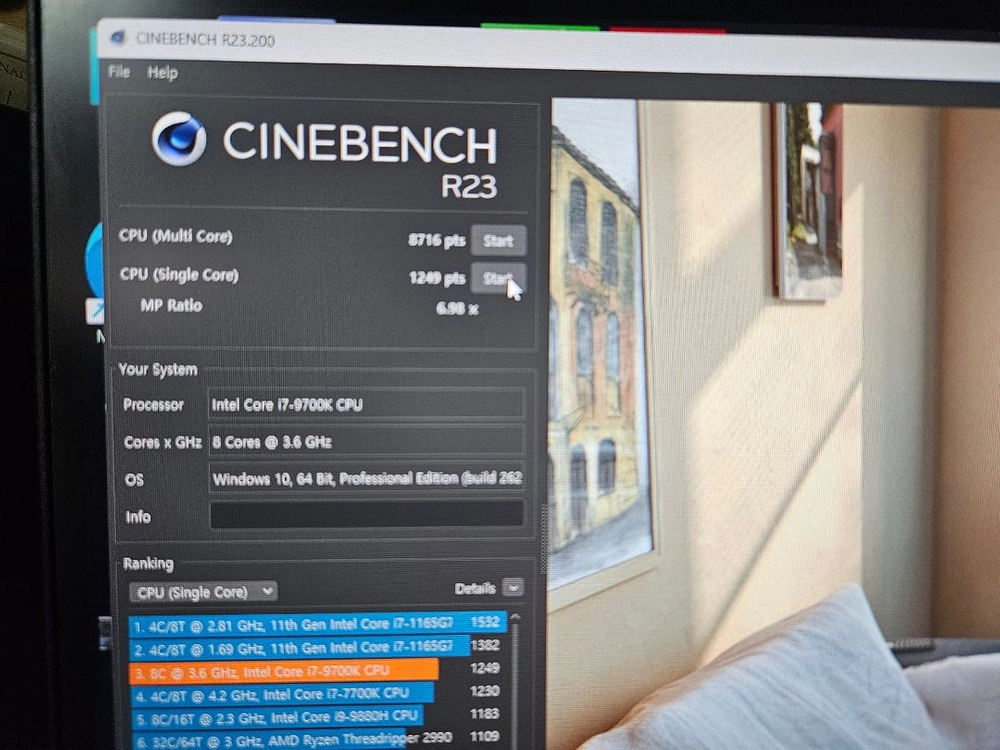Click the Cinebench sphere logo
The image size is (1000, 750).
tap(179, 138)
